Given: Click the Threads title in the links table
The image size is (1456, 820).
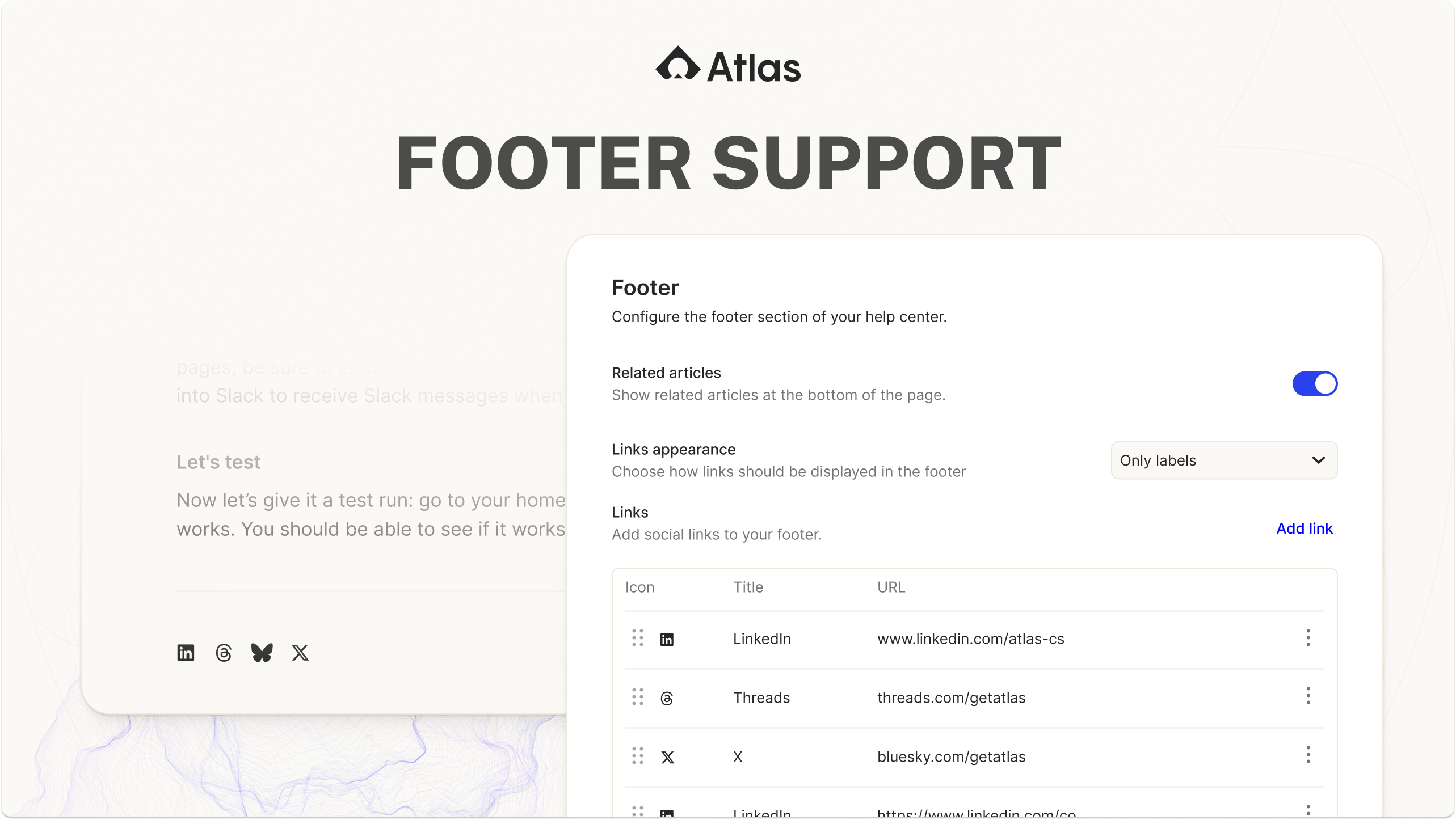Looking at the screenshot, I should 761,698.
